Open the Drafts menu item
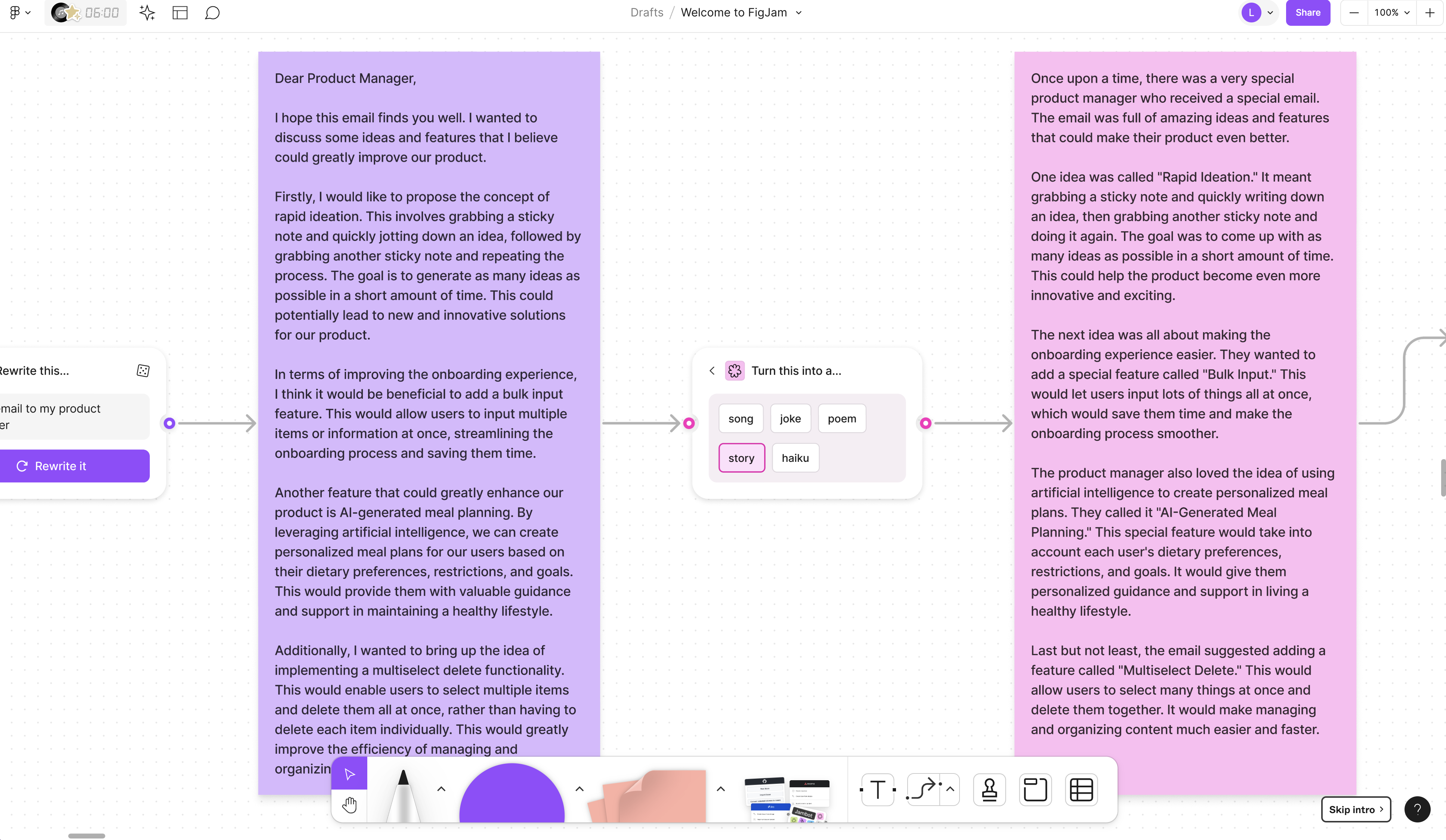This screenshot has height=840, width=1446. tap(647, 12)
